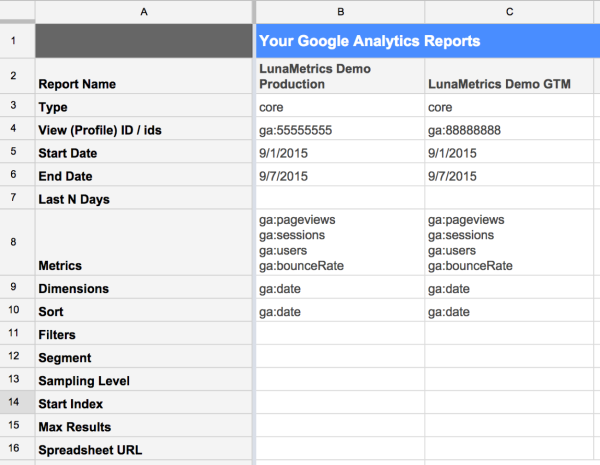The height and width of the screenshot is (465, 600).
Task: Select empty Spreadsheet URL cell in column B
Action: point(340,448)
